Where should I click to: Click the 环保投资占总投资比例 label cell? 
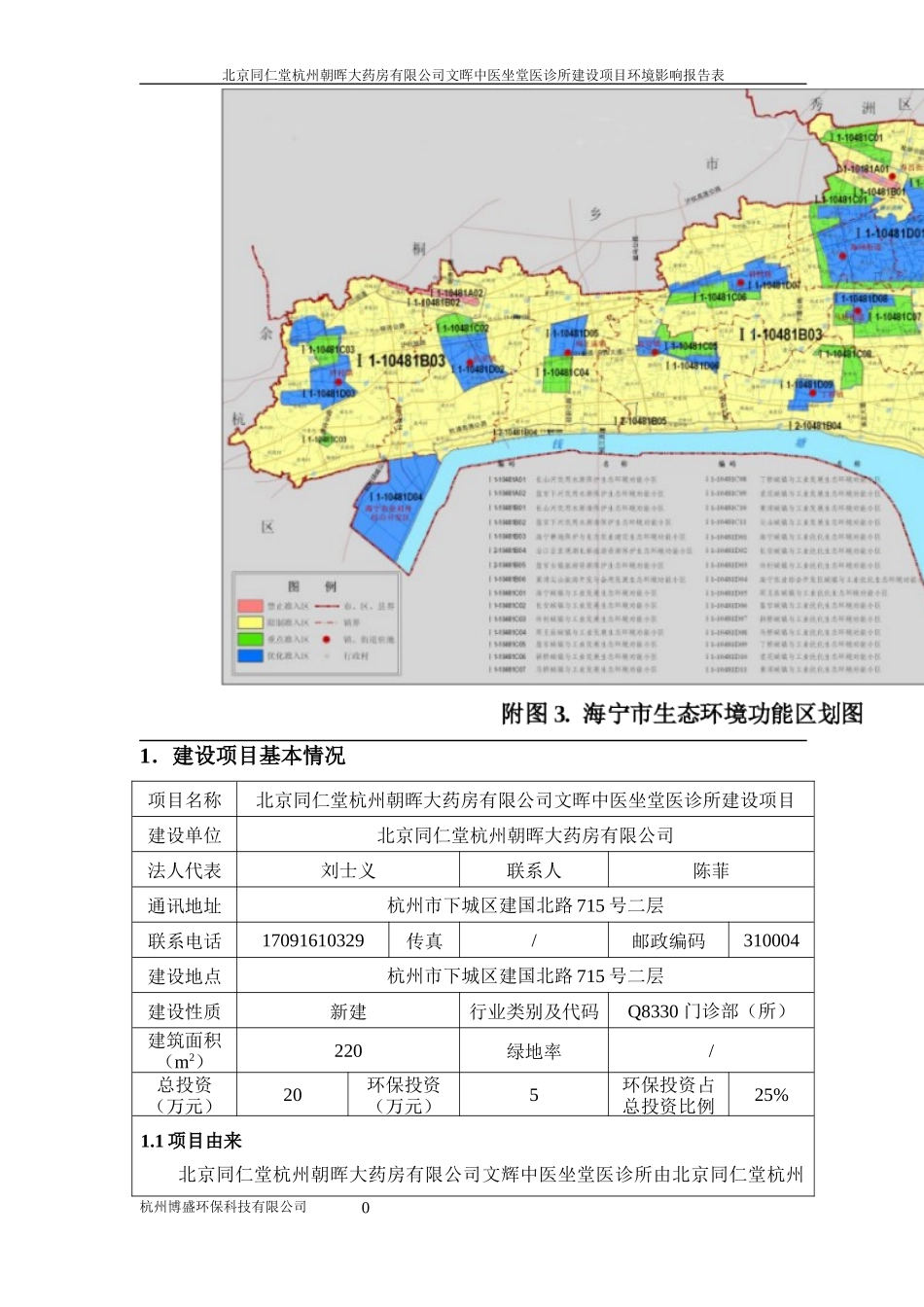(668, 1094)
